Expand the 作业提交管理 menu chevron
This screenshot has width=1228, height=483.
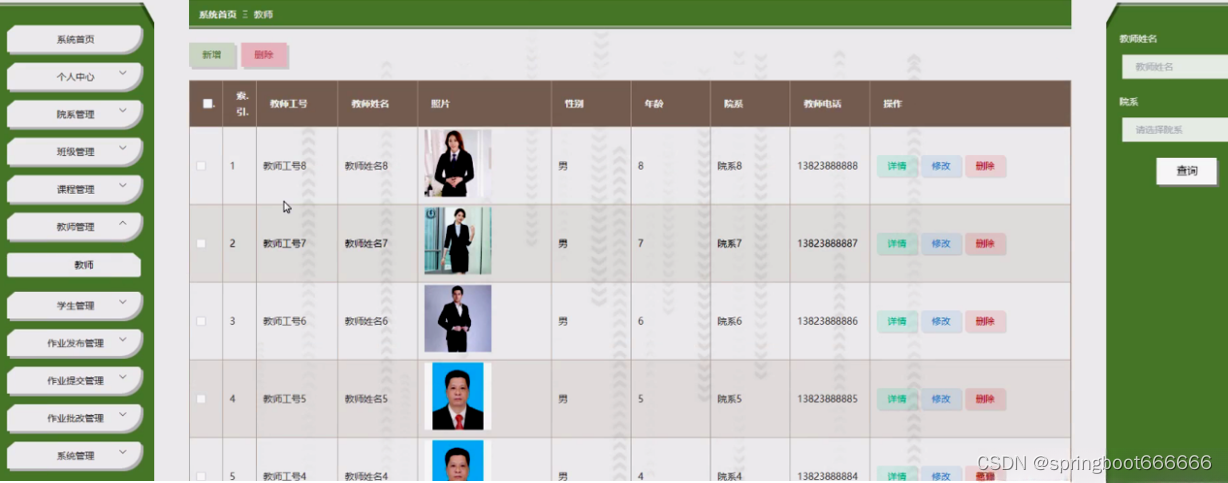[x=123, y=377]
